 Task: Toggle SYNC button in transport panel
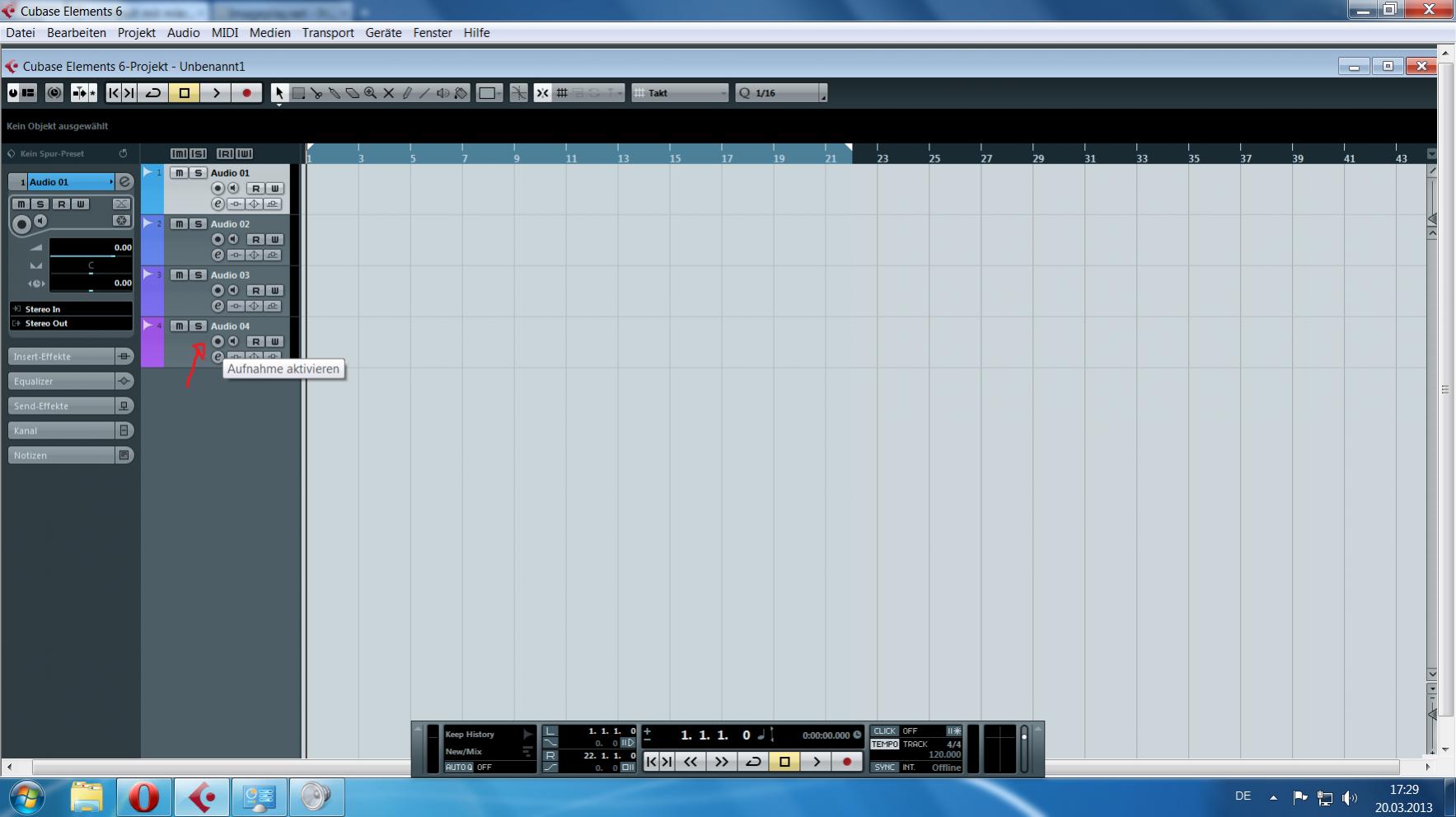point(884,768)
